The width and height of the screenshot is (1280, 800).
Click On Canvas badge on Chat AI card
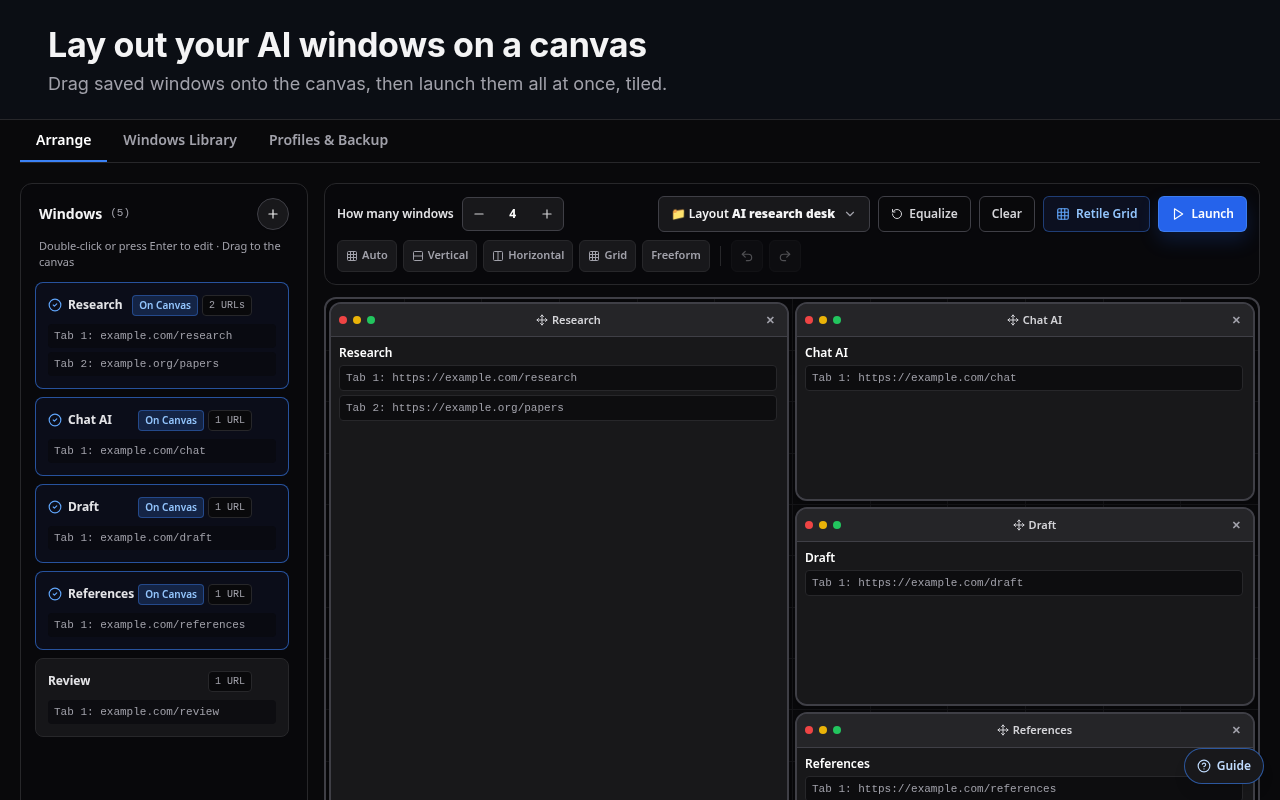pyautogui.click(x=171, y=420)
